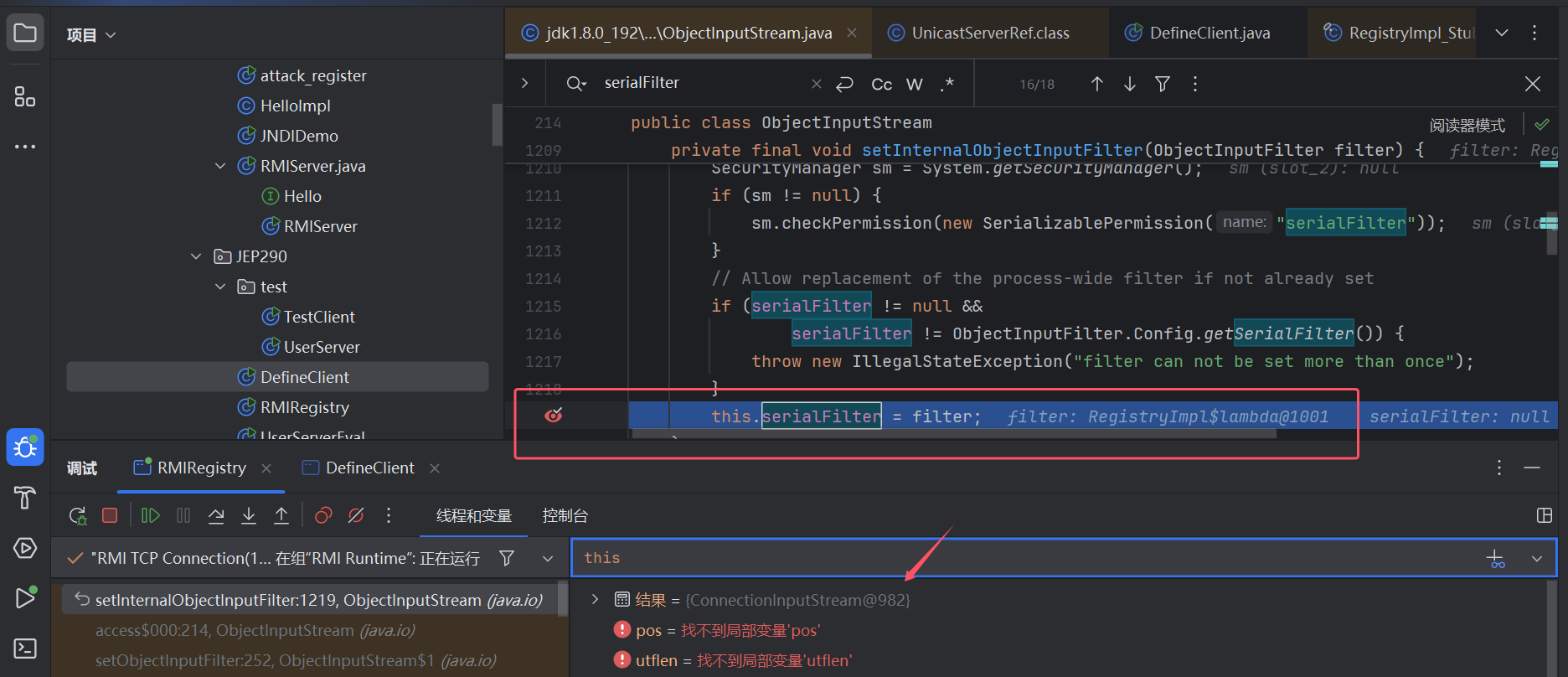The width and height of the screenshot is (1568, 677).
Task: Open the Debug tool window bug icon
Action: point(25,447)
